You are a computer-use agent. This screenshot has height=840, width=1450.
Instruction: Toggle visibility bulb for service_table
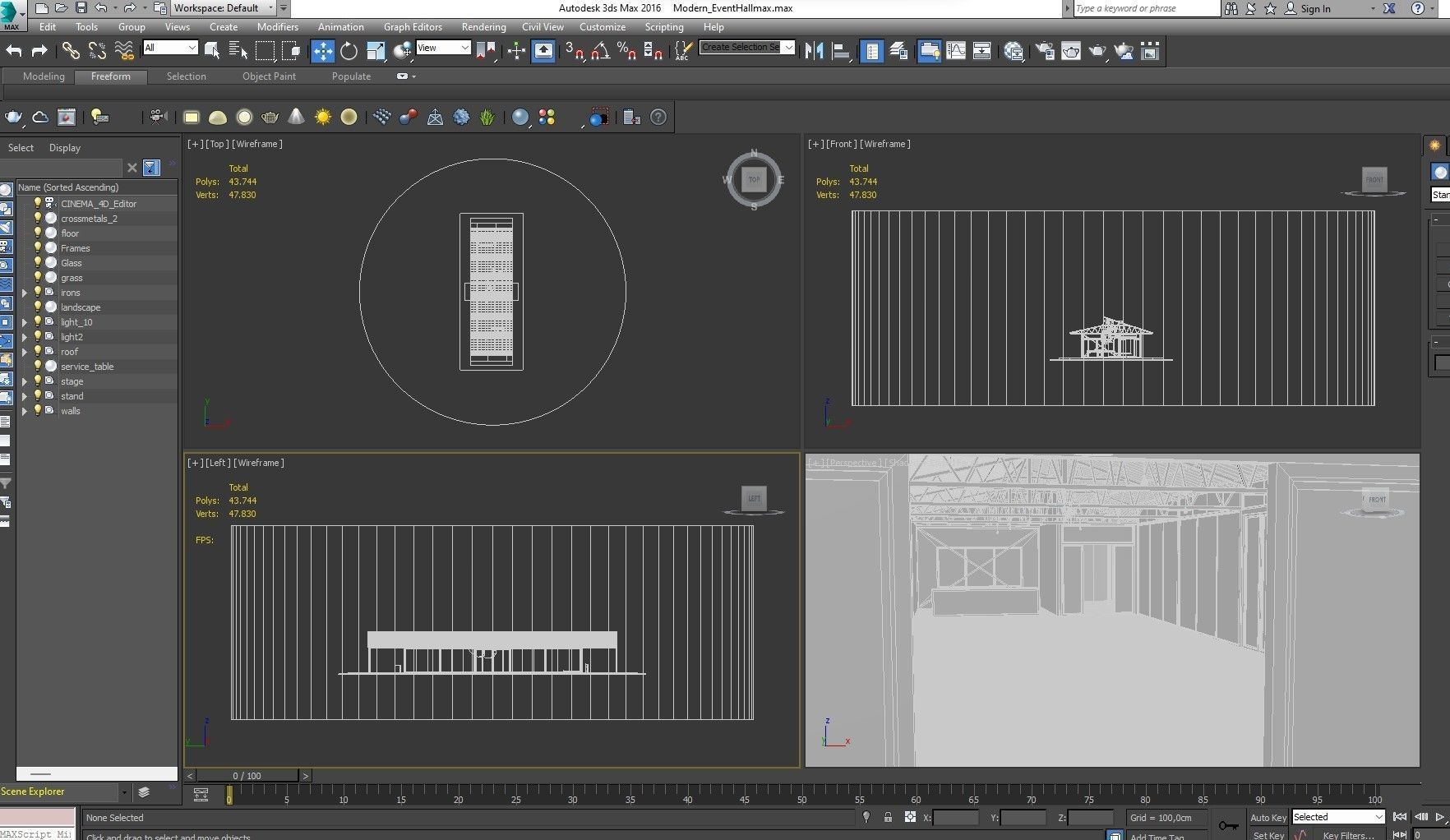pos(37,367)
